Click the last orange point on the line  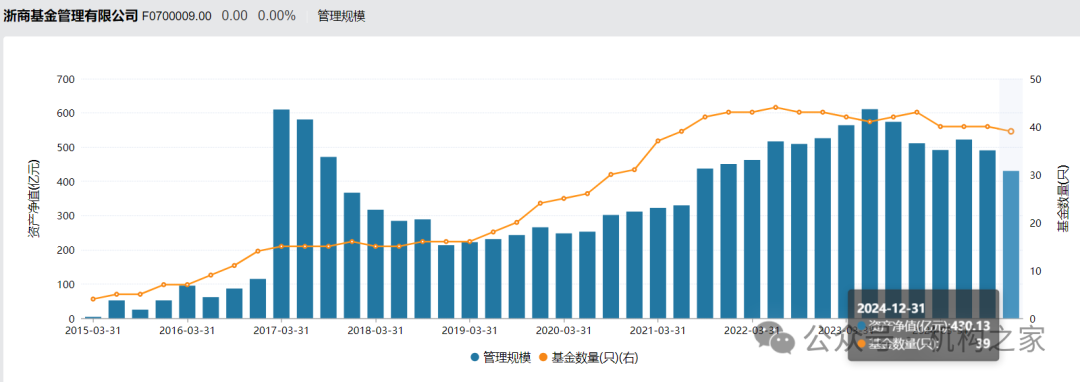(1010, 131)
